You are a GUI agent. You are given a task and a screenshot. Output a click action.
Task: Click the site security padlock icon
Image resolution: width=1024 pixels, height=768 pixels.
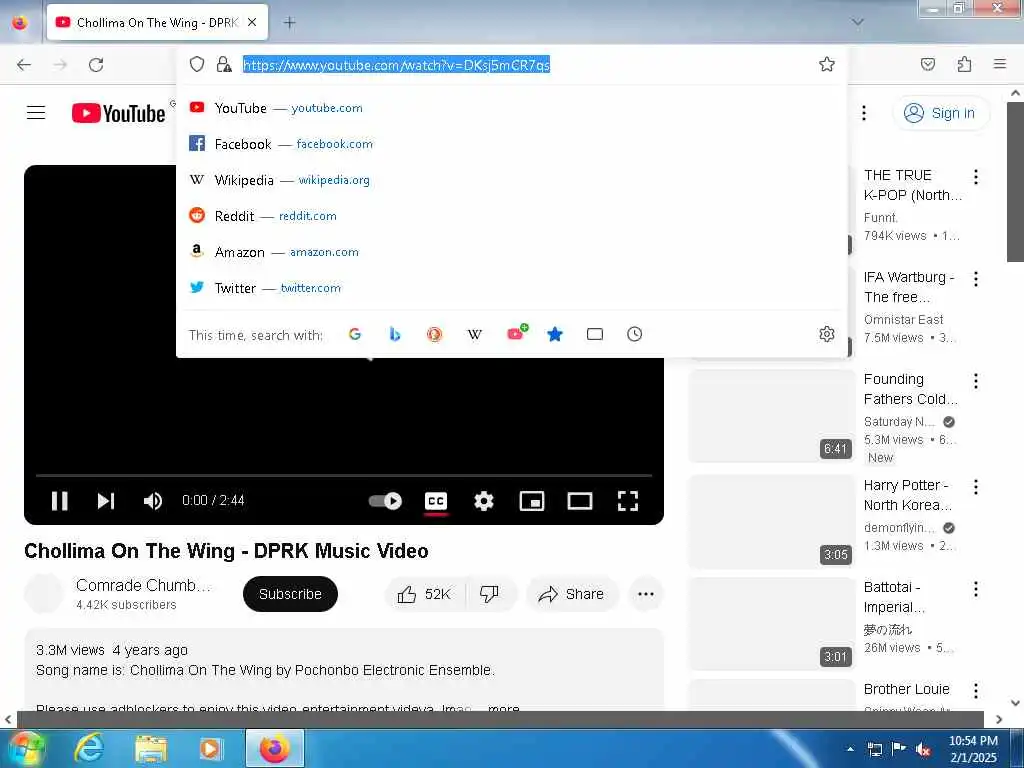pos(224,64)
